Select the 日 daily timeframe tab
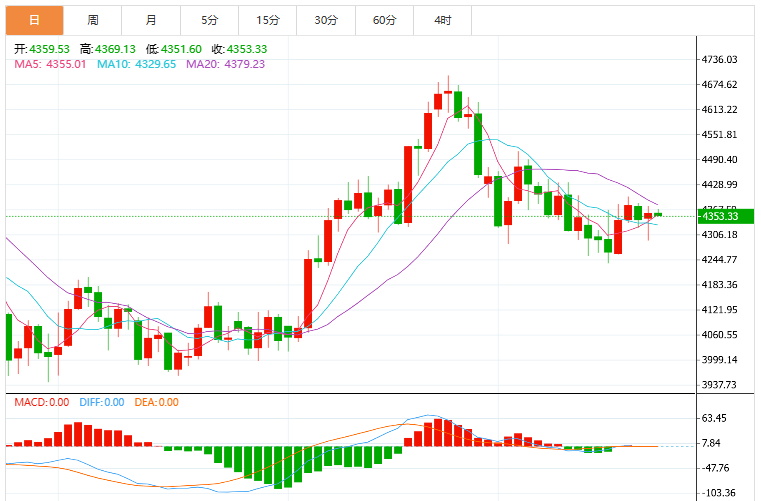This screenshot has height=501, width=761. pyautogui.click(x=34, y=20)
